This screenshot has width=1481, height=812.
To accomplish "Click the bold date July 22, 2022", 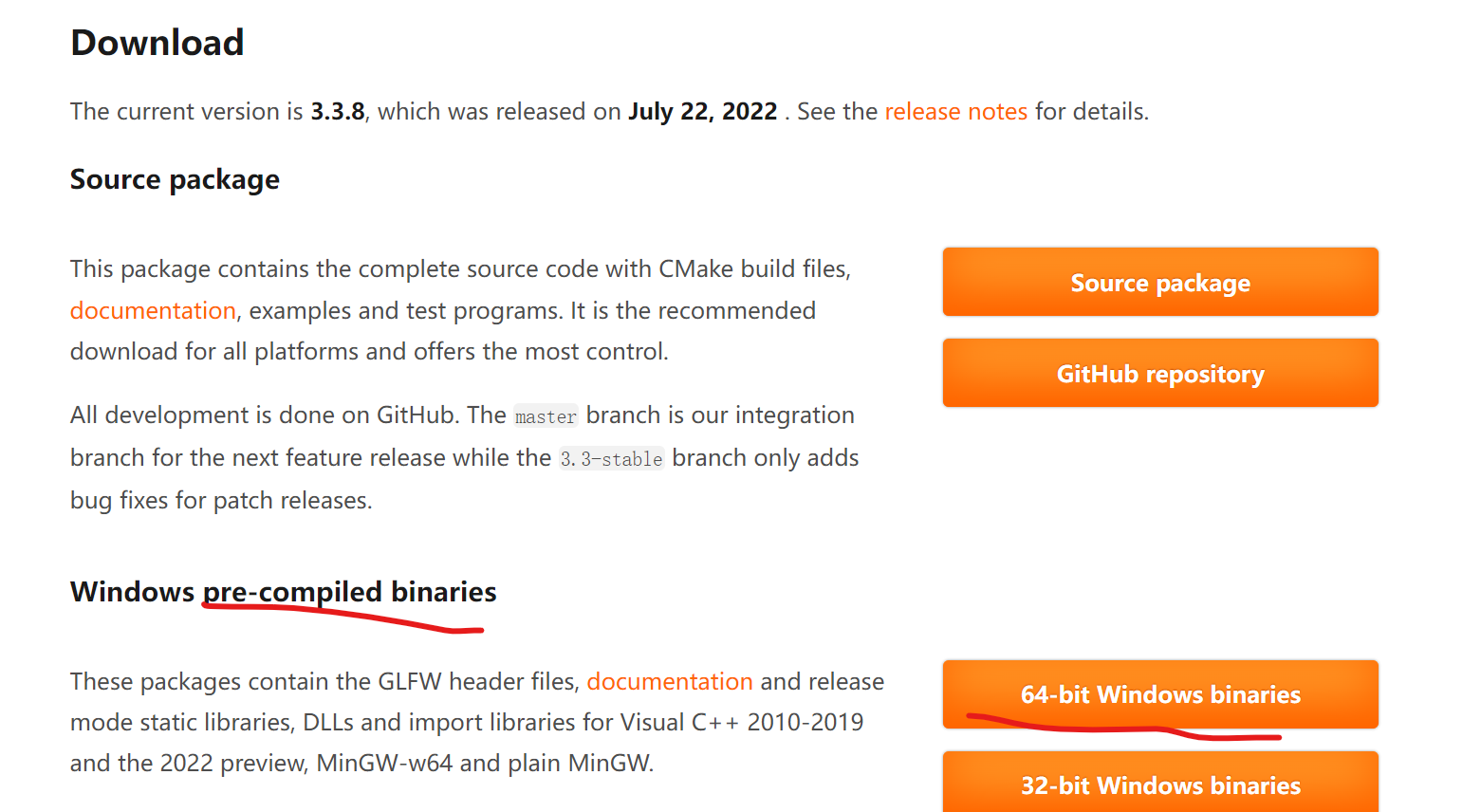I will coord(702,112).
